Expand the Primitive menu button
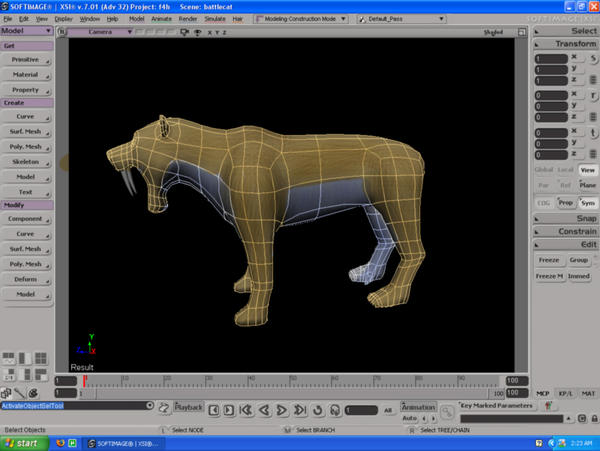Image resolution: width=600 pixels, height=451 pixels. click(x=27, y=60)
